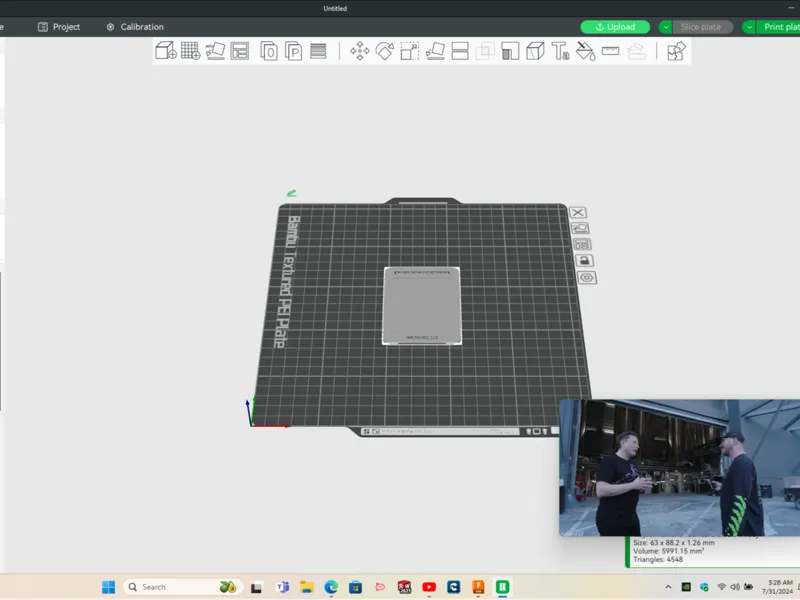The height and width of the screenshot is (600, 800).
Task: Select the Cut tool
Action: (x=460, y=51)
